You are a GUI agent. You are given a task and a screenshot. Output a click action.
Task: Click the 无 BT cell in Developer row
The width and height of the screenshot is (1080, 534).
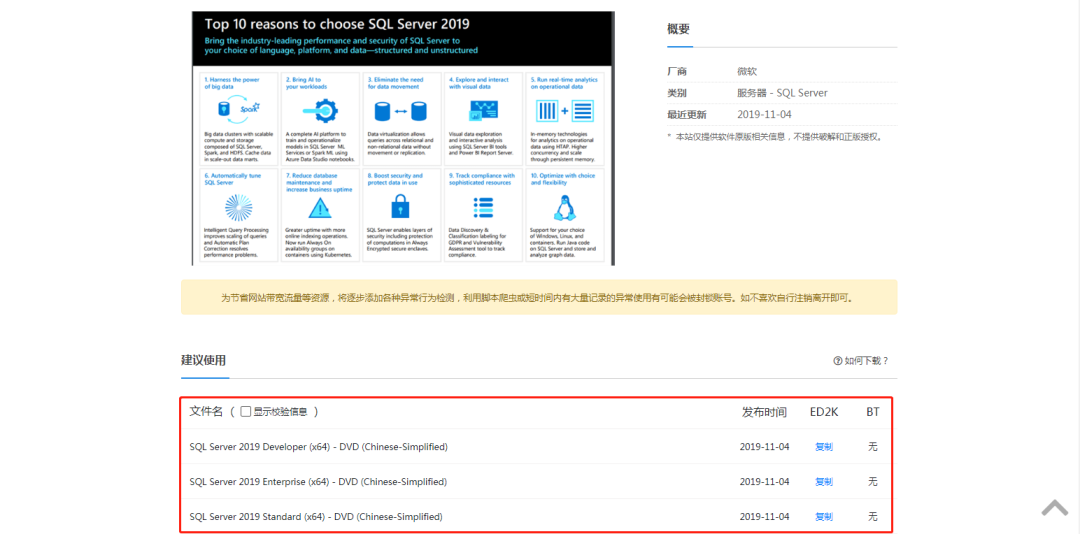(873, 446)
